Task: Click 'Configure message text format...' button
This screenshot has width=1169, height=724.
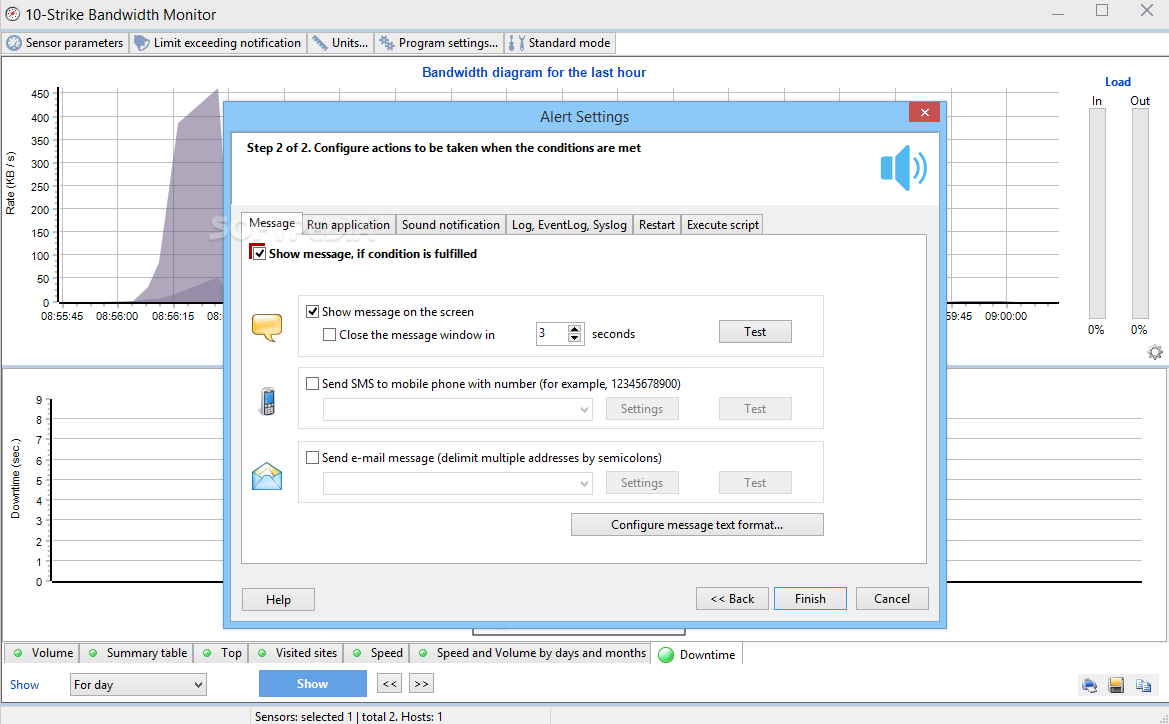Action: pyautogui.click(x=697, y=525)
